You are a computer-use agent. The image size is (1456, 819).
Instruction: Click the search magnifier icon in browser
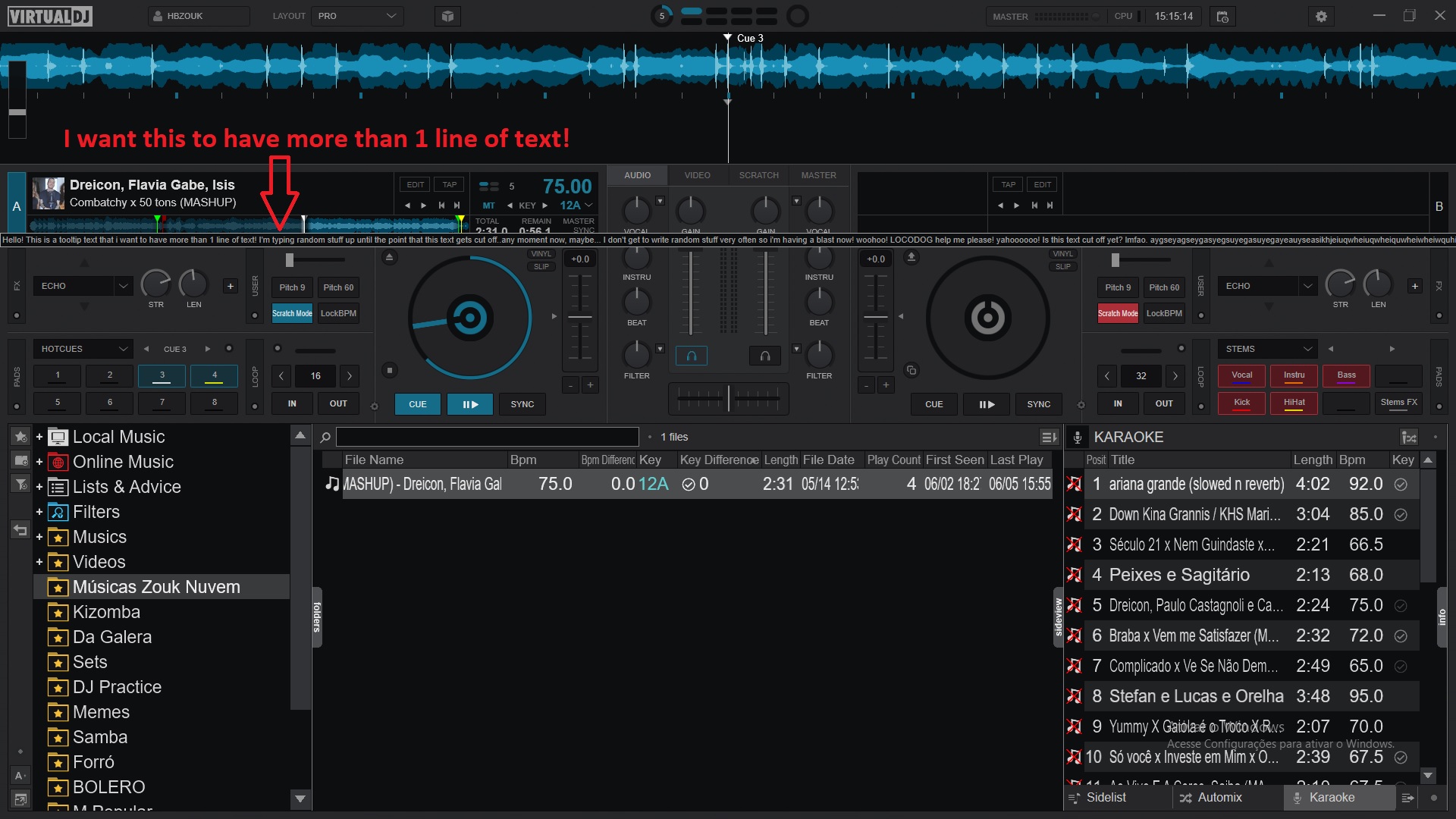pos(325,437)
